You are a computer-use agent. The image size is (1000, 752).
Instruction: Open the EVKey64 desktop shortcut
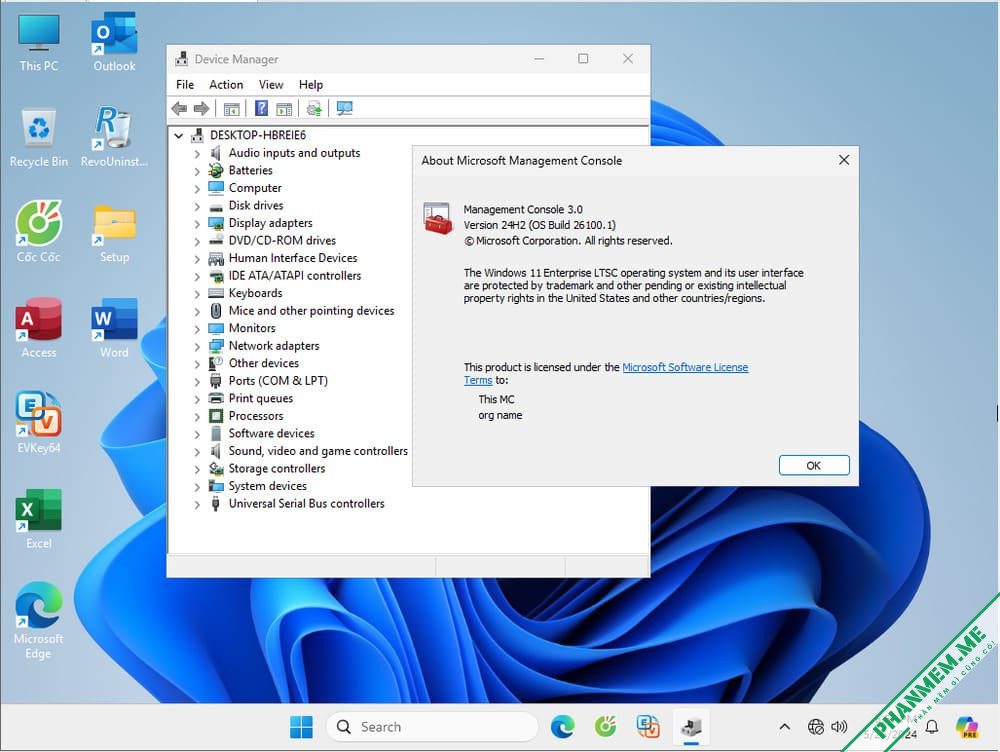(38, 423)
